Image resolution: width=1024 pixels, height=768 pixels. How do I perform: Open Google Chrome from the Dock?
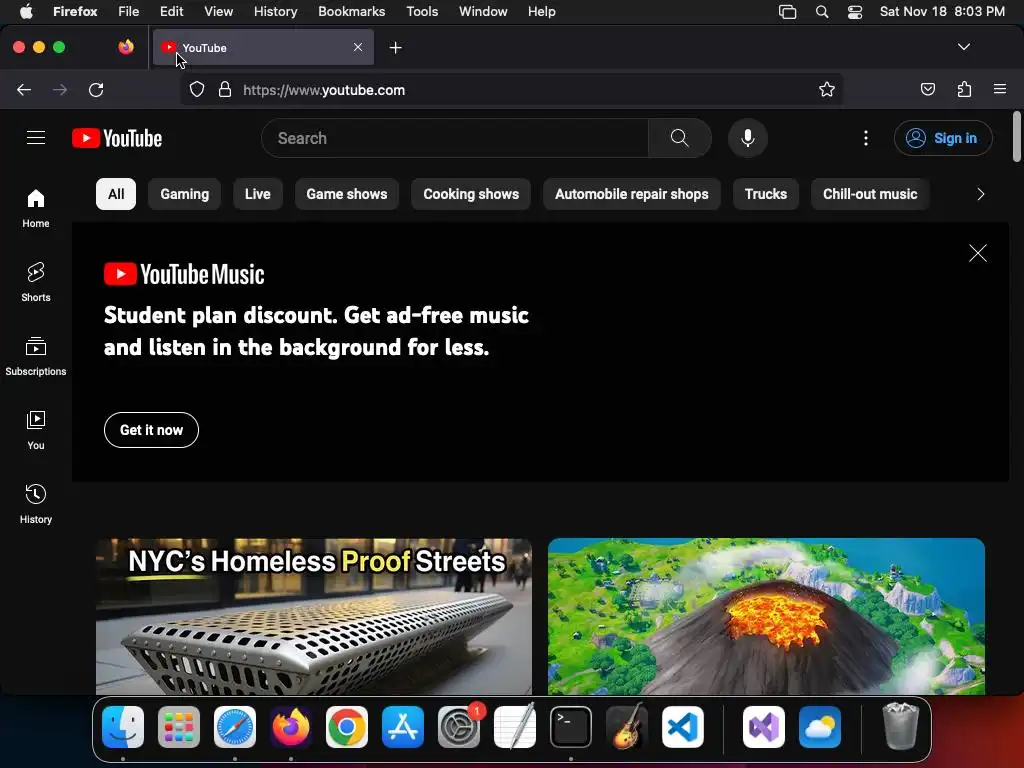[x=347, y=727]
